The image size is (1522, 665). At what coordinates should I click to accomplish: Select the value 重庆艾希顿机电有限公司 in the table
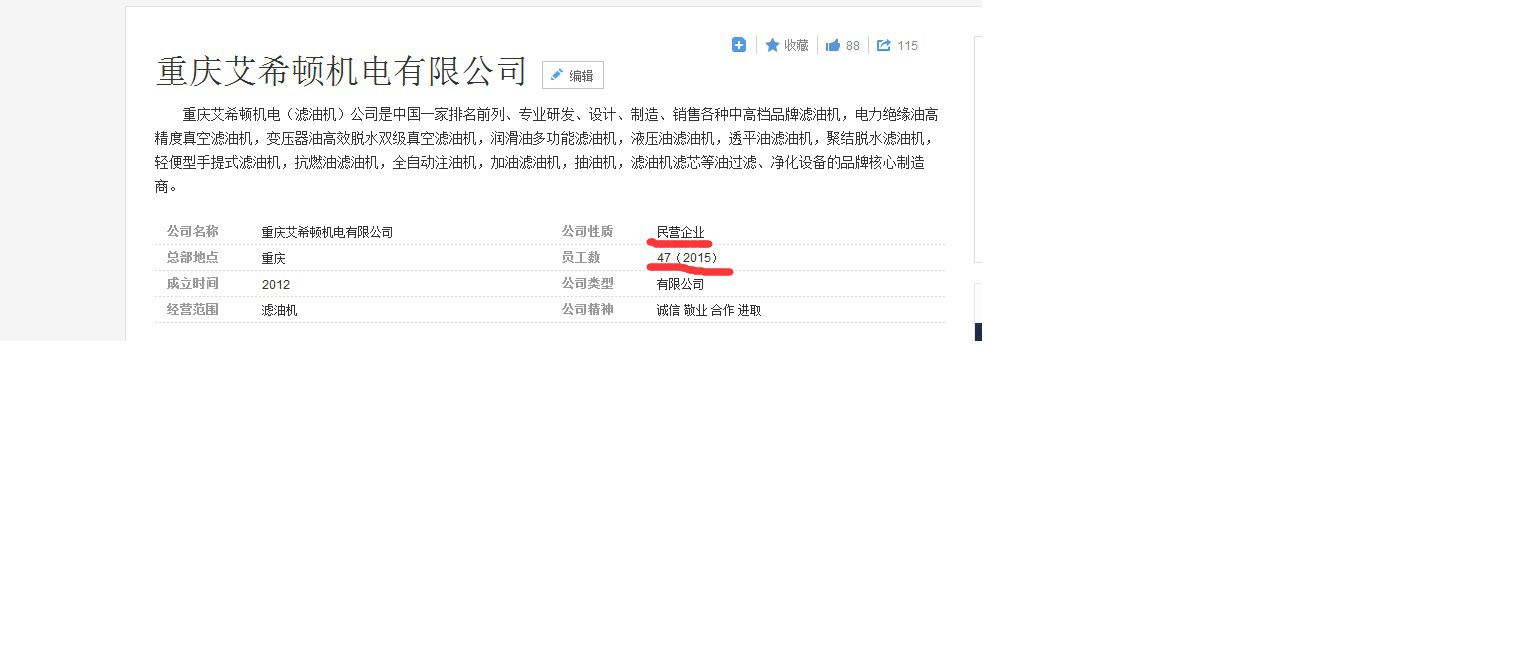[x=327, y=232]
